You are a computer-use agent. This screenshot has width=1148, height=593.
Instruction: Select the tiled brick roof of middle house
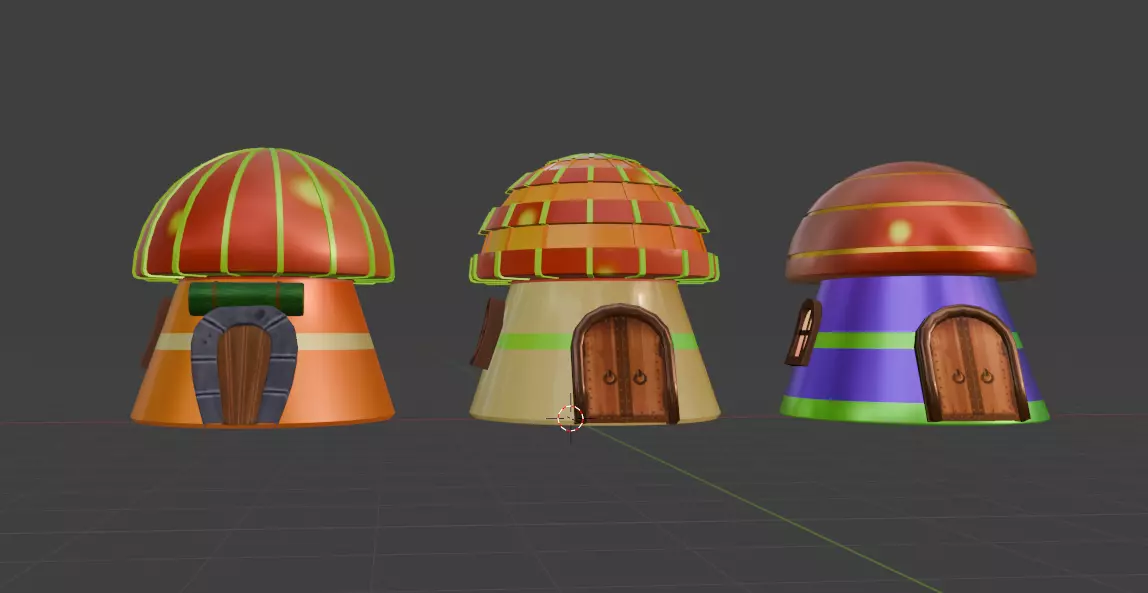pos(594,220)
